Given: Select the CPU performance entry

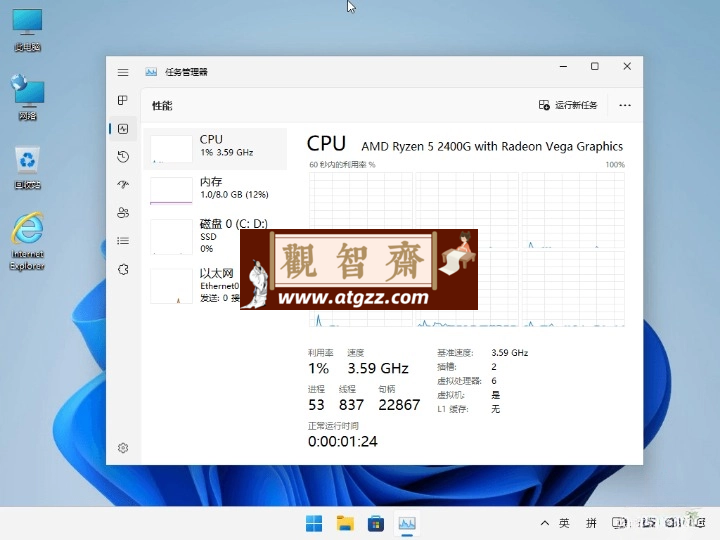Looking at the screenshot, I should 215,149.
